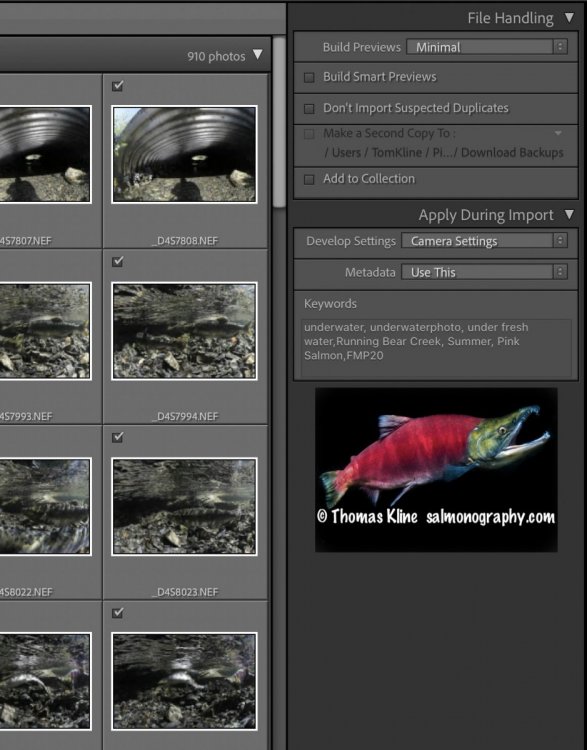The width and height of the screenshot is (587, 750).
Task: Collapse the File Handling panel
Action: click(x=569, y=18)
